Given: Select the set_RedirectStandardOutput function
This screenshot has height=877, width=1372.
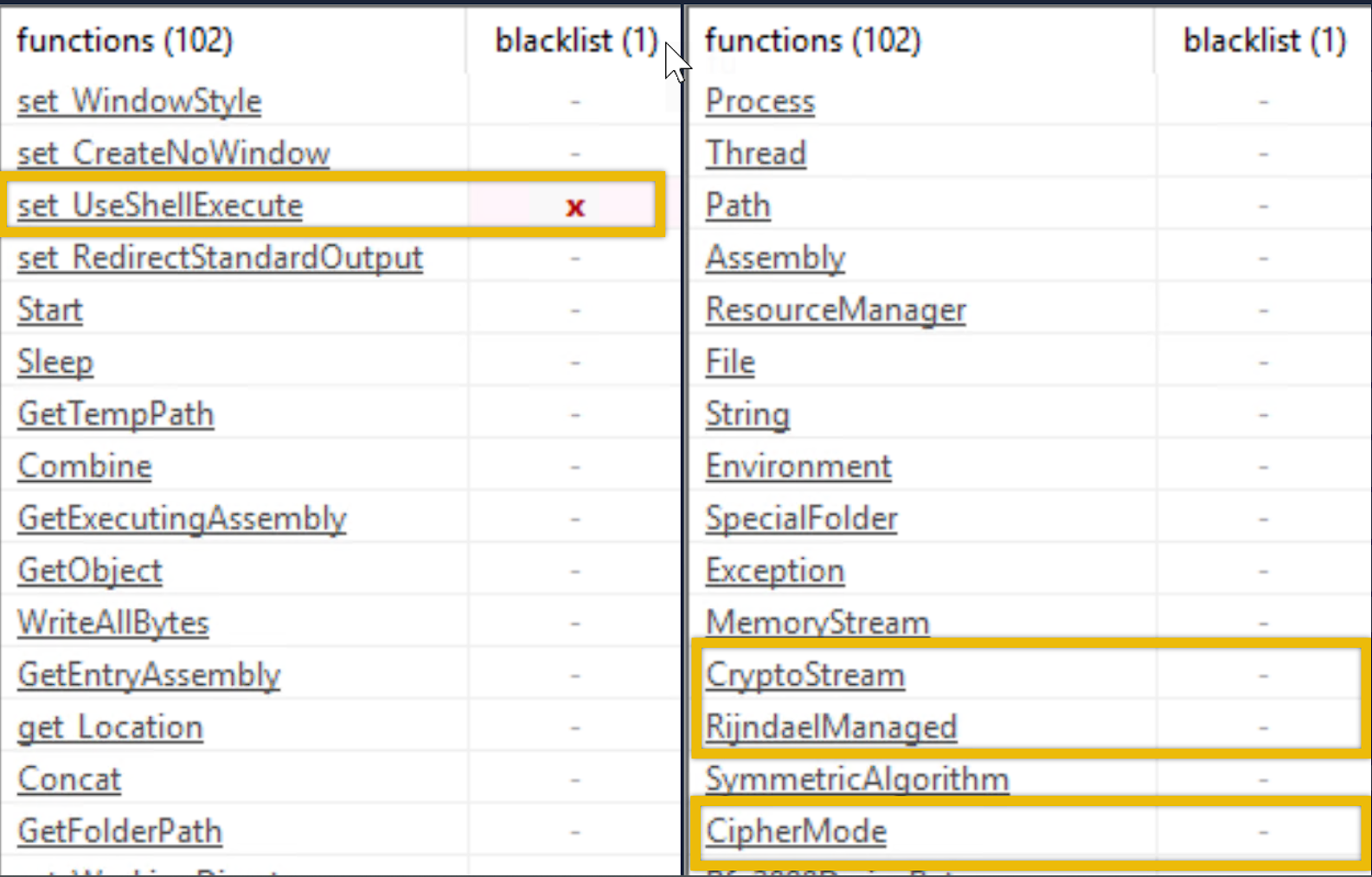Looking at the screenshot, I should click(x=220, y=258).
